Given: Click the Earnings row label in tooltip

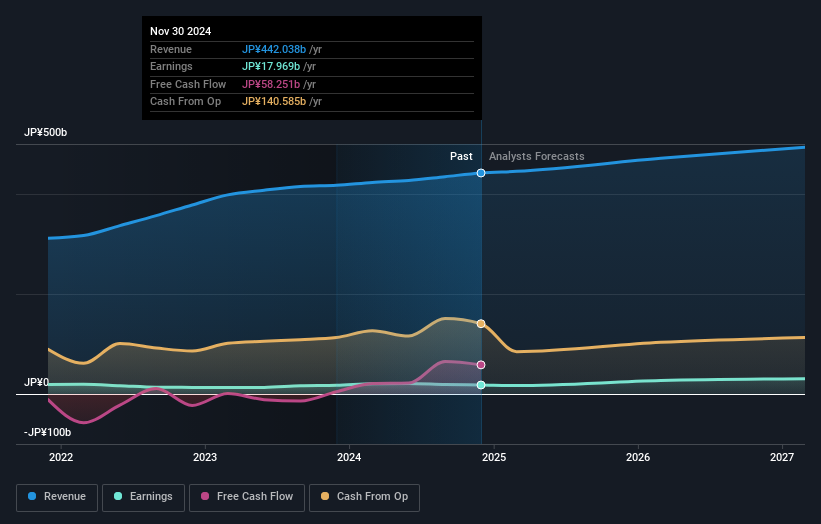Looking at the screenshot, I should 171,66.
